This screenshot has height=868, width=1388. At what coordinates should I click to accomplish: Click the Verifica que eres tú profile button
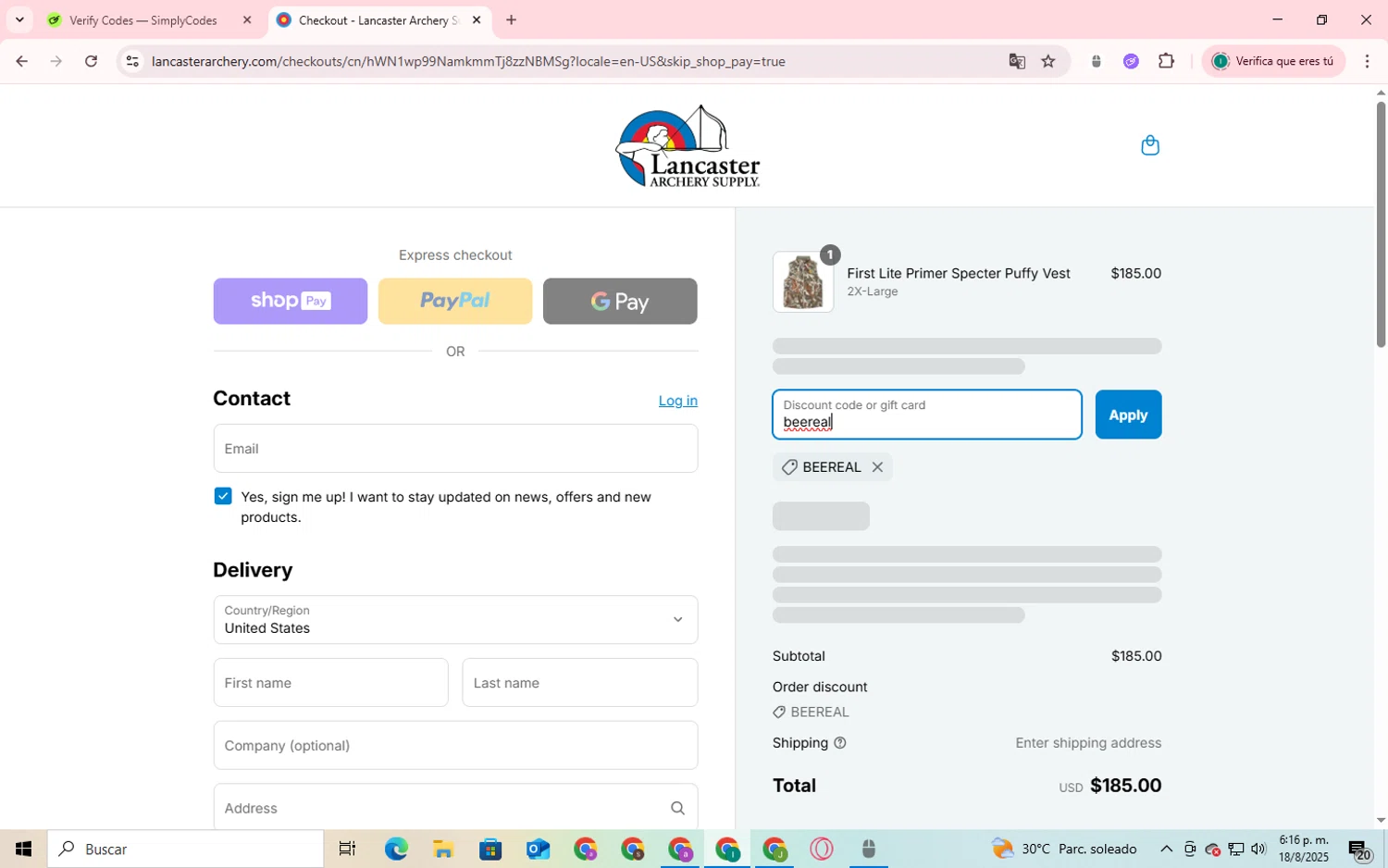tap(1273, 61)
